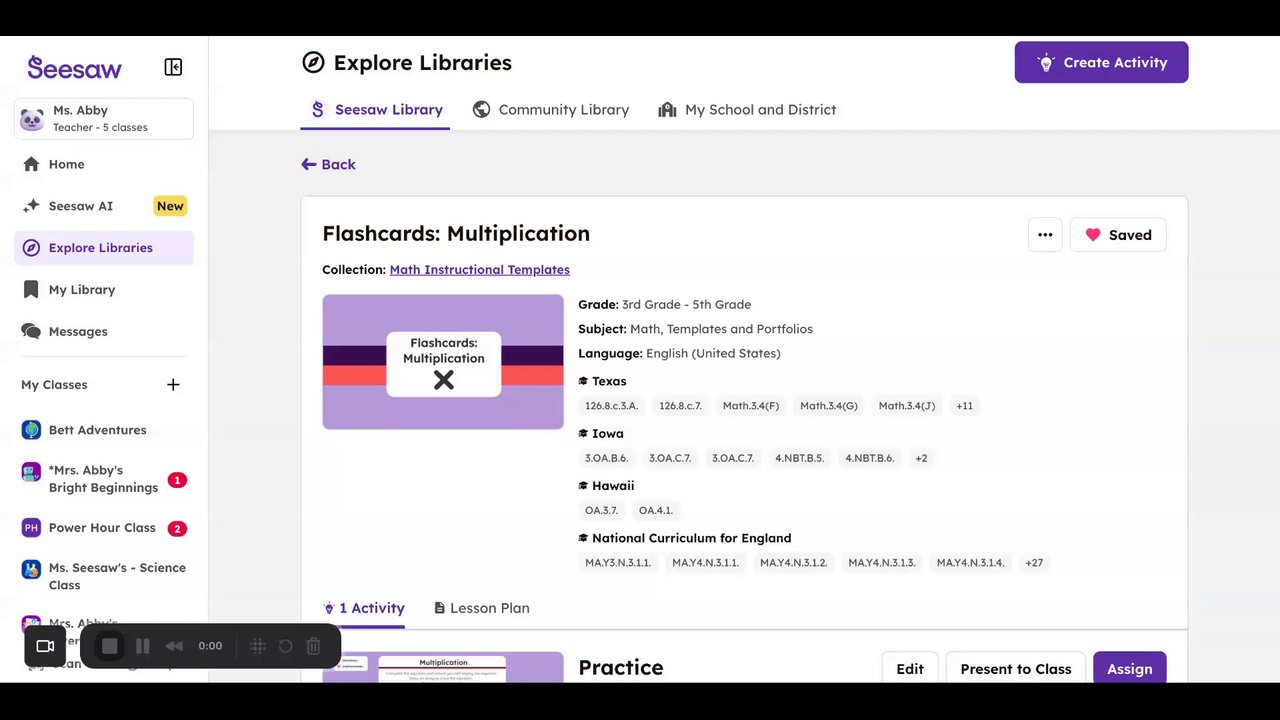Click the MA.Y3.N.3.1.1. standard tag
The width and height of the screenshot is (1280, 720).
(618, 563)
